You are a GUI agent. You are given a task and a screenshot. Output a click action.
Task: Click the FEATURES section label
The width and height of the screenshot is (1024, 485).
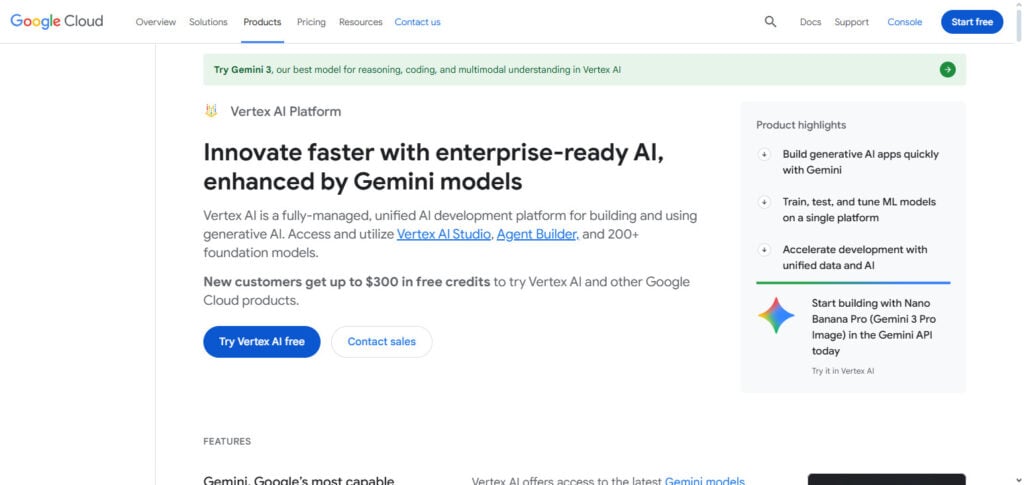click(227, 441)
